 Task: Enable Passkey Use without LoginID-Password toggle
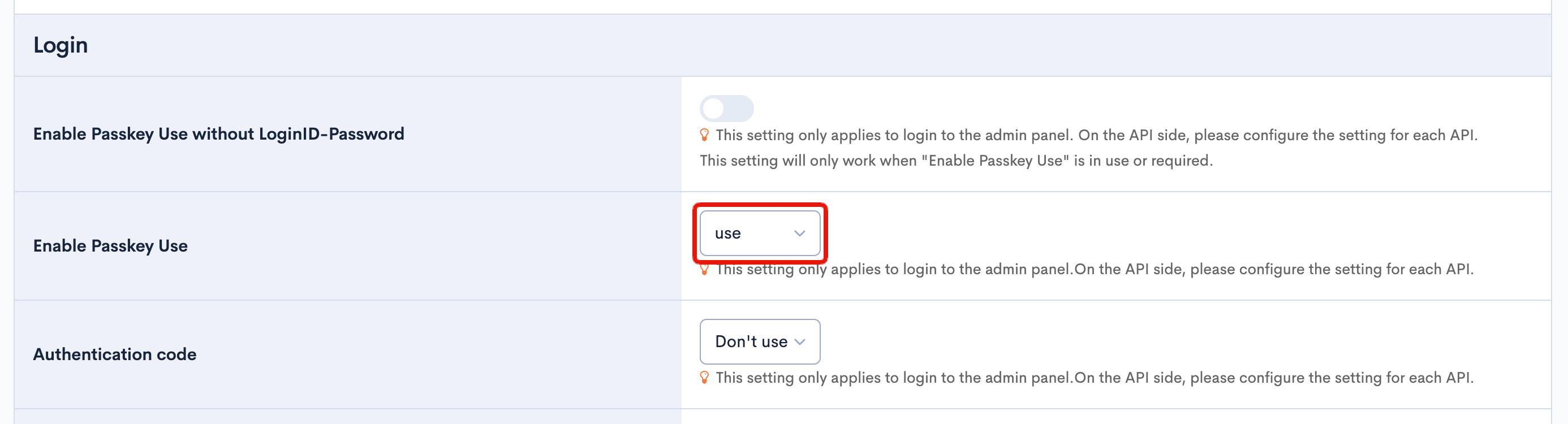pos(728,109)
